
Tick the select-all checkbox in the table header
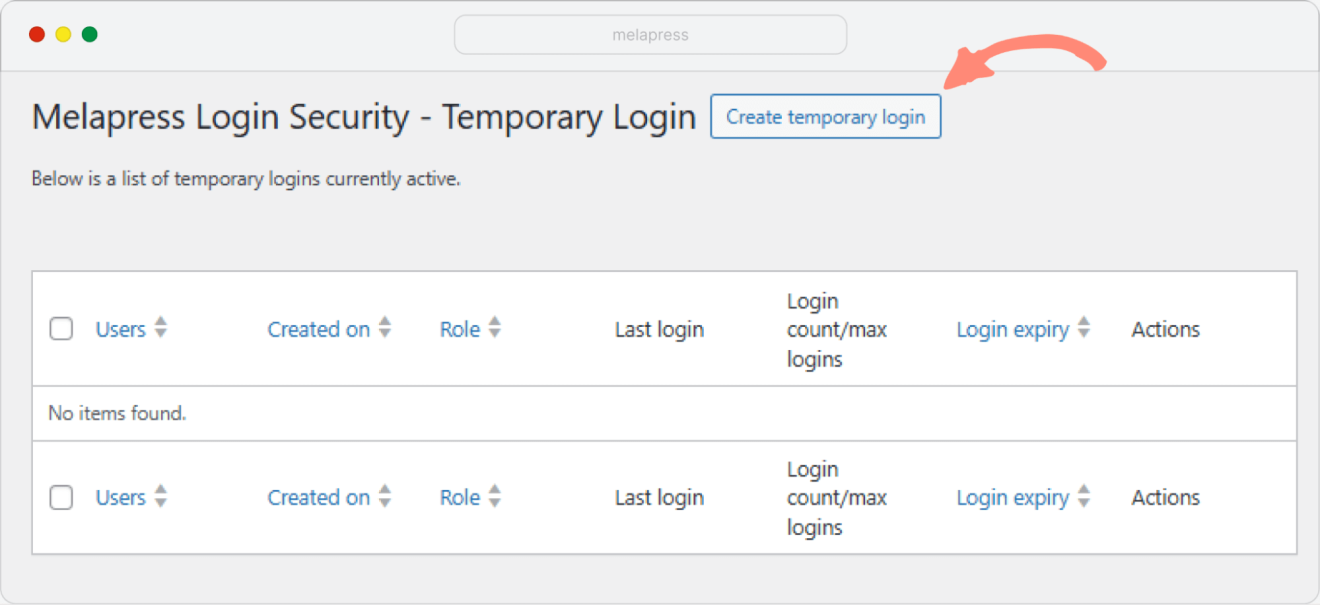[x=61, y=329]
